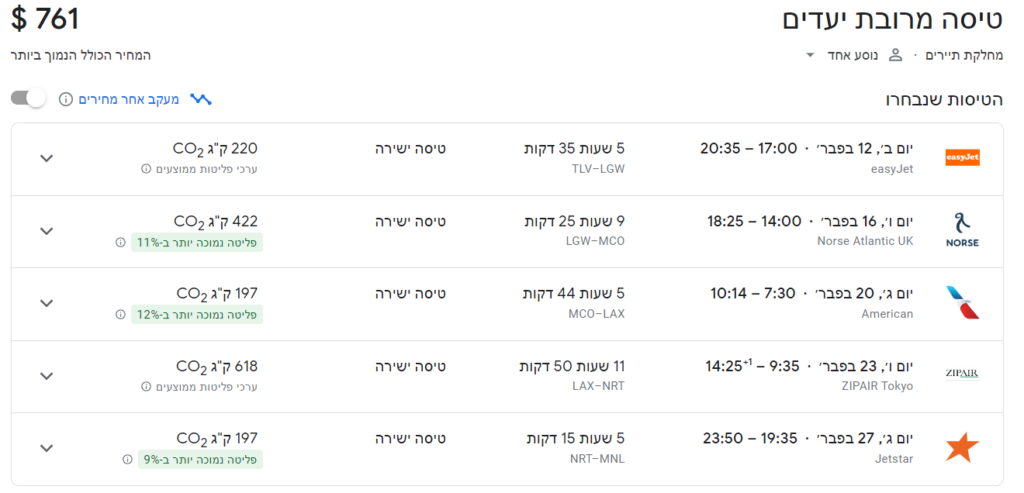
Task: Click the ZIPAIR Tokyo logo
Action: [962, 374]
